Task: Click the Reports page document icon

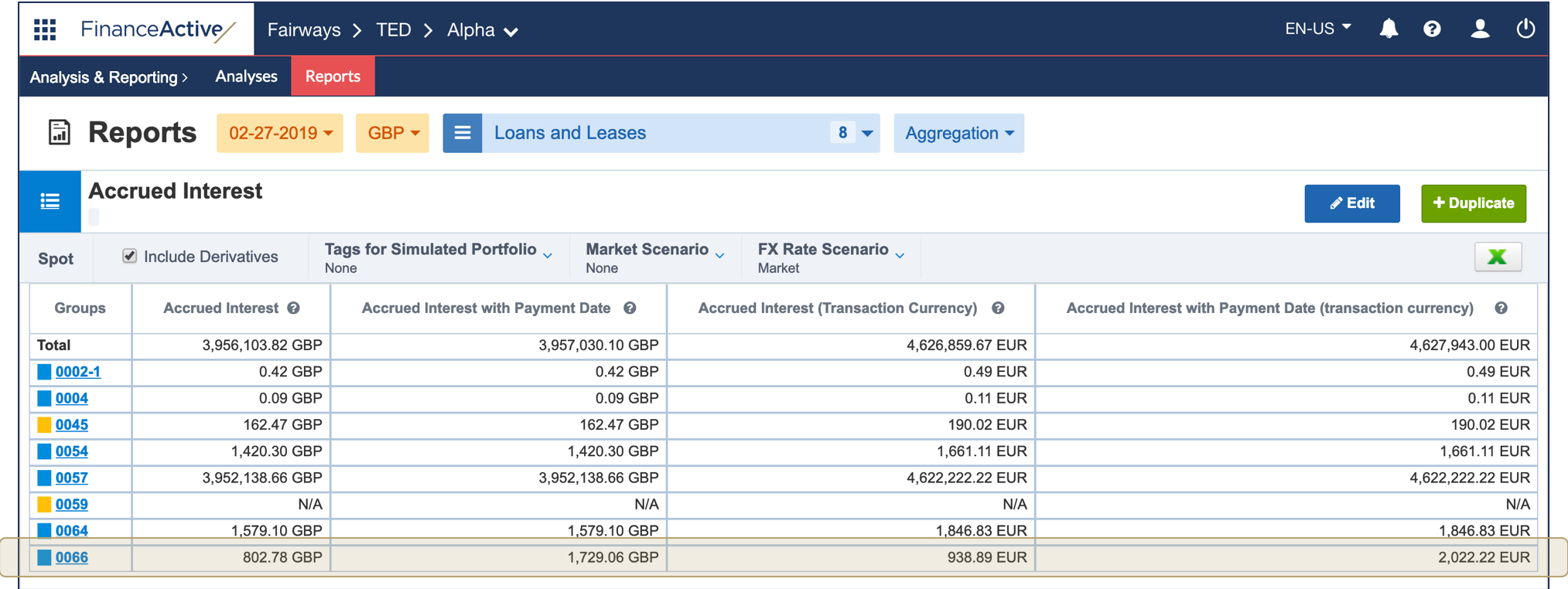Action: 59,132
